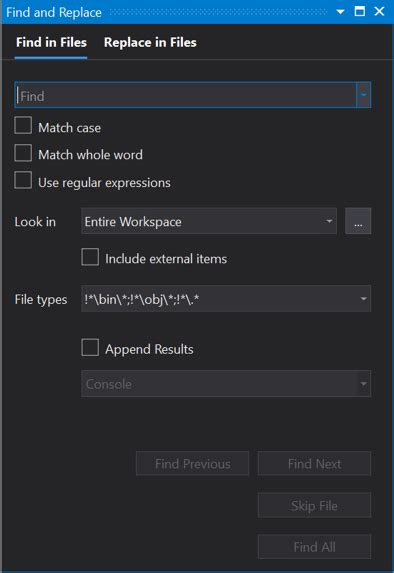Click the Find Previous button
The image size is (394, 573).
(193, 463)
